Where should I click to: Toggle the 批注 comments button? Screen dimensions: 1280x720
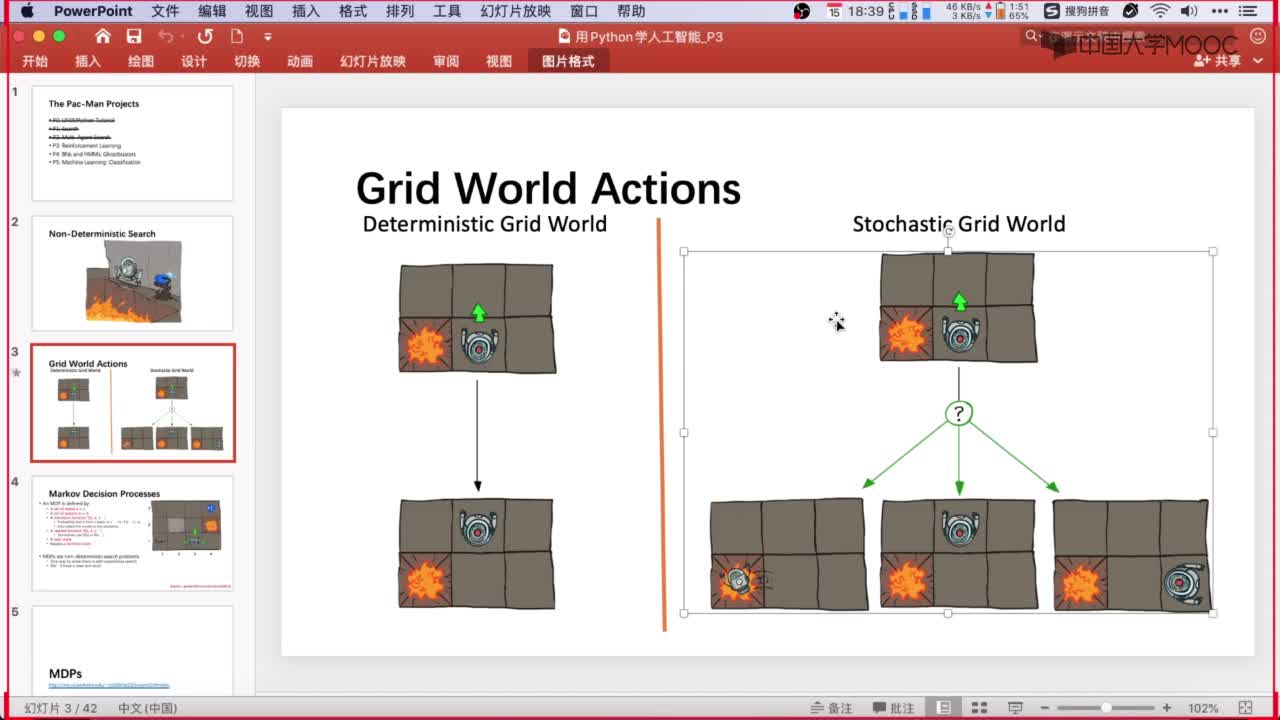click(892, 708)
